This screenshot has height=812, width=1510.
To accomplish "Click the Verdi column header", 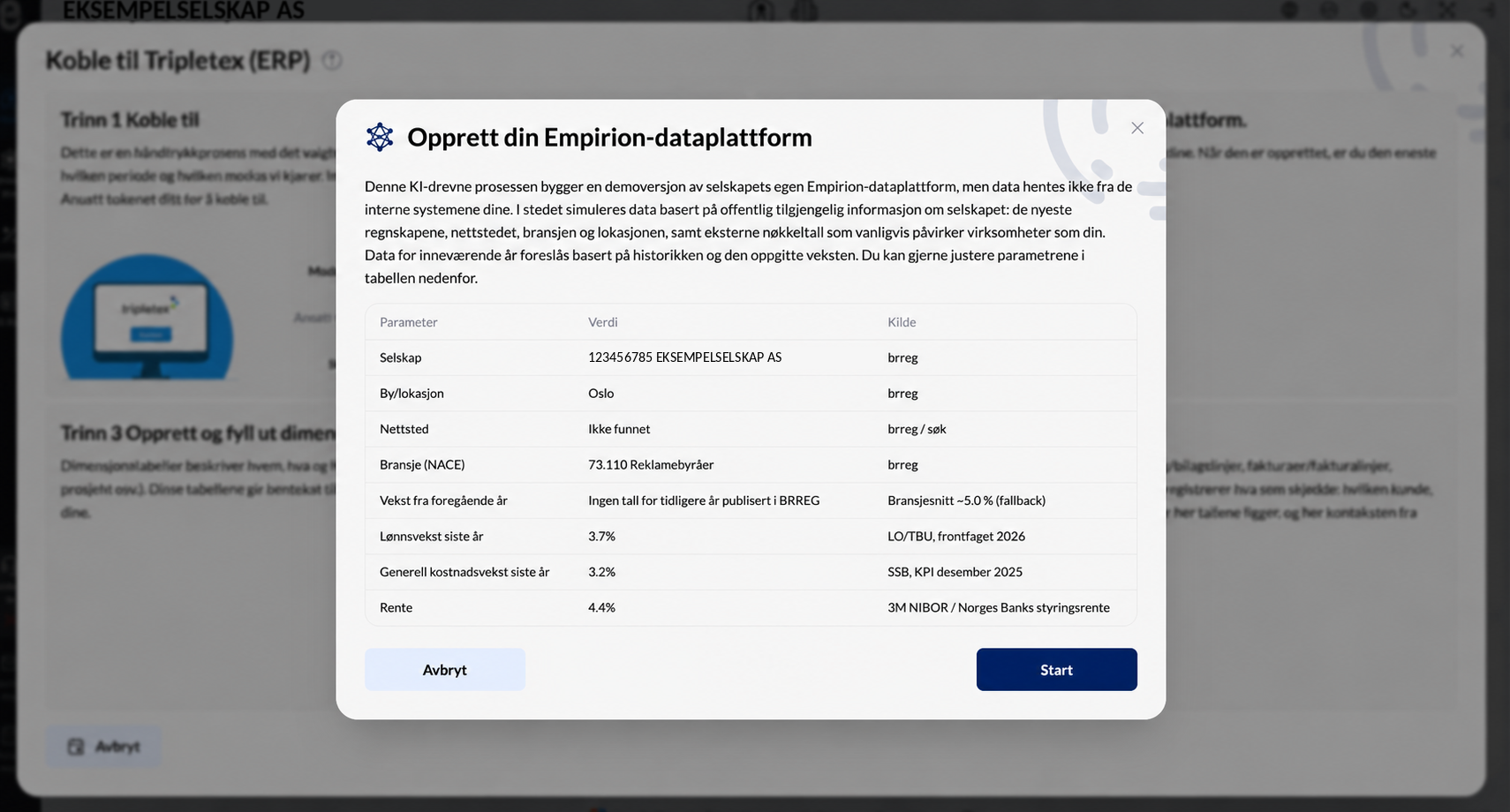I will tap(603, 322).
